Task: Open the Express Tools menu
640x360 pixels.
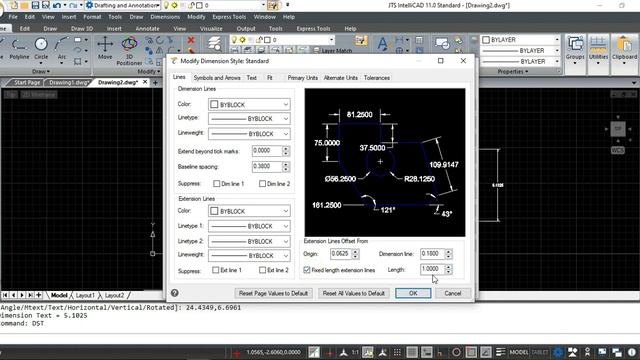Action: click(x=229, y=17)
